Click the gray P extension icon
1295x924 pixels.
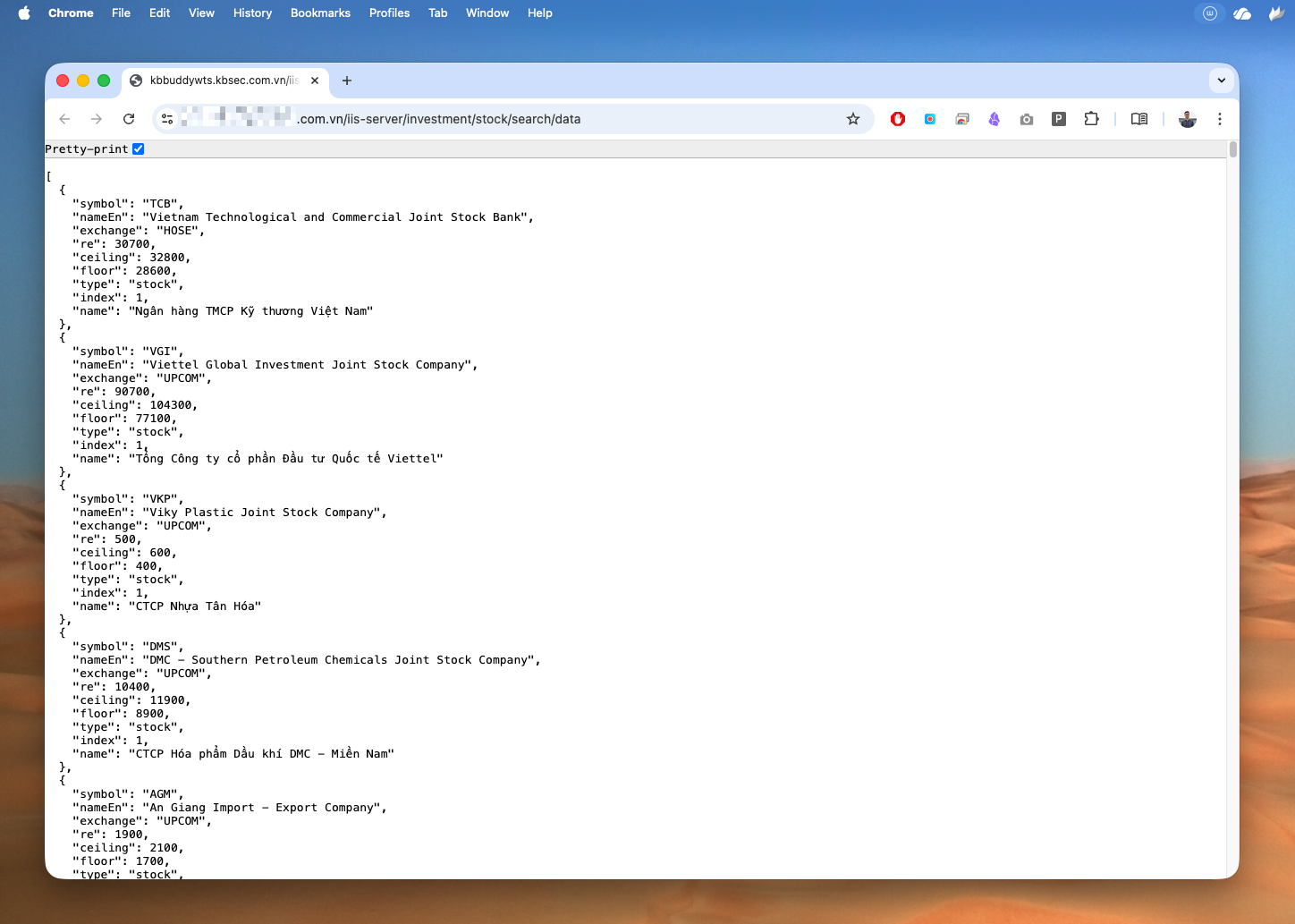(1059, 119)
